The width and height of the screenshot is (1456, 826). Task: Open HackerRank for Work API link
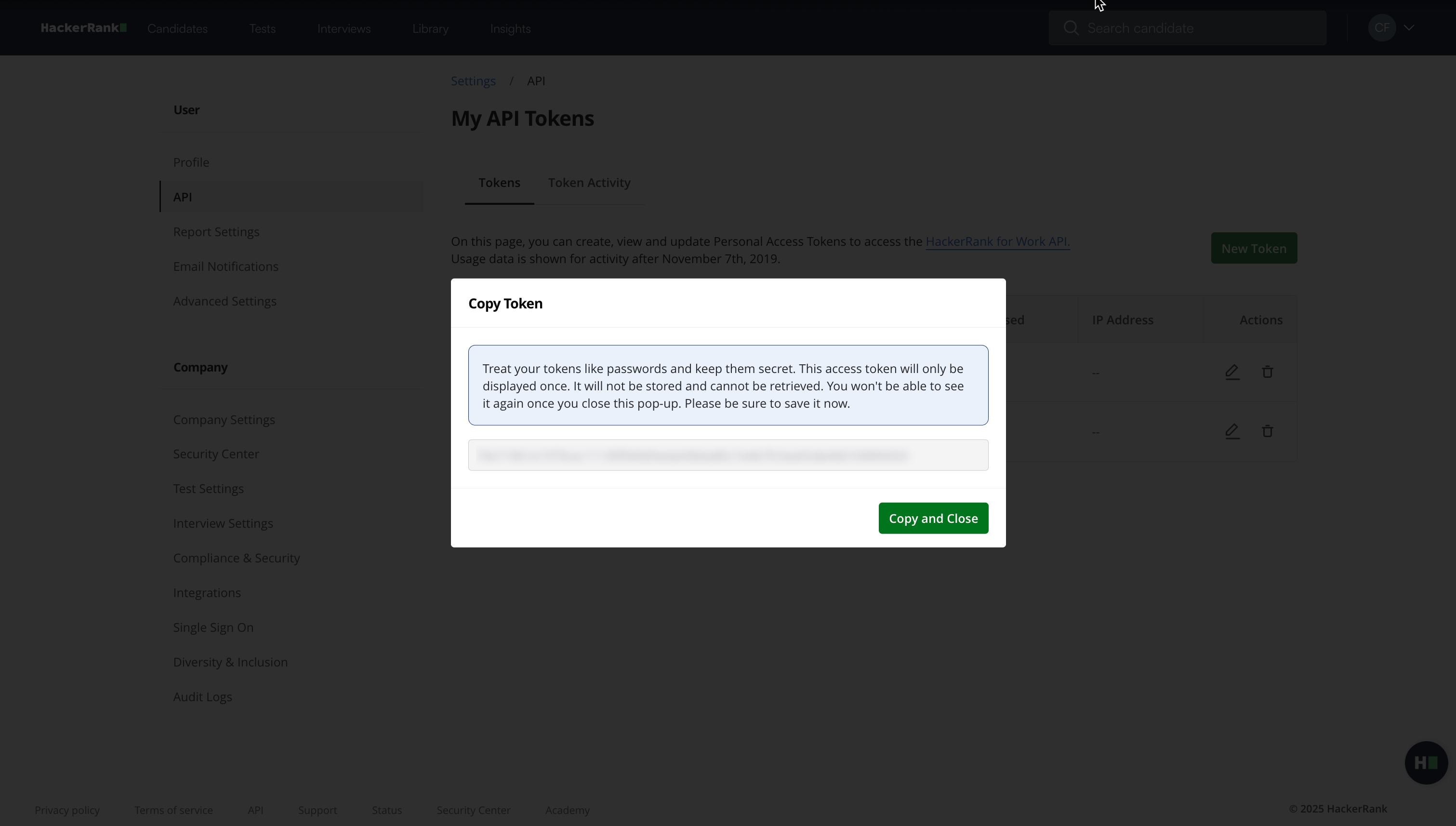pyautogui.click(x=997, y=241)
